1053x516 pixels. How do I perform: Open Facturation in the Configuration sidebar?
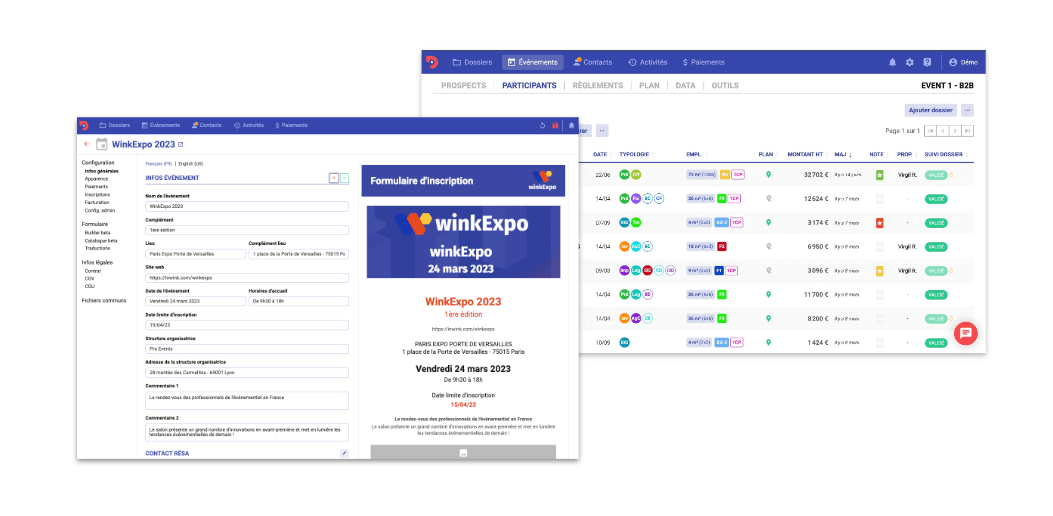(97, 202)
